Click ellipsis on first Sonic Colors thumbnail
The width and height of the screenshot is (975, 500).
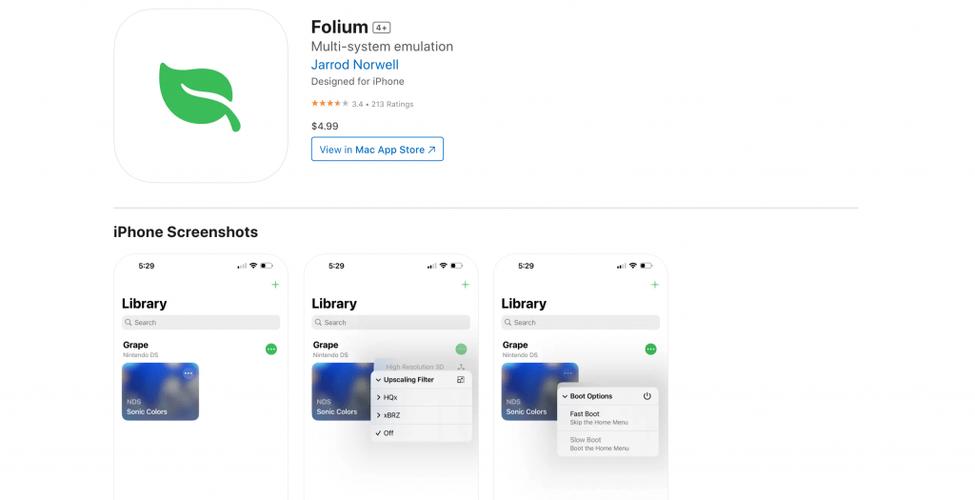188,373
